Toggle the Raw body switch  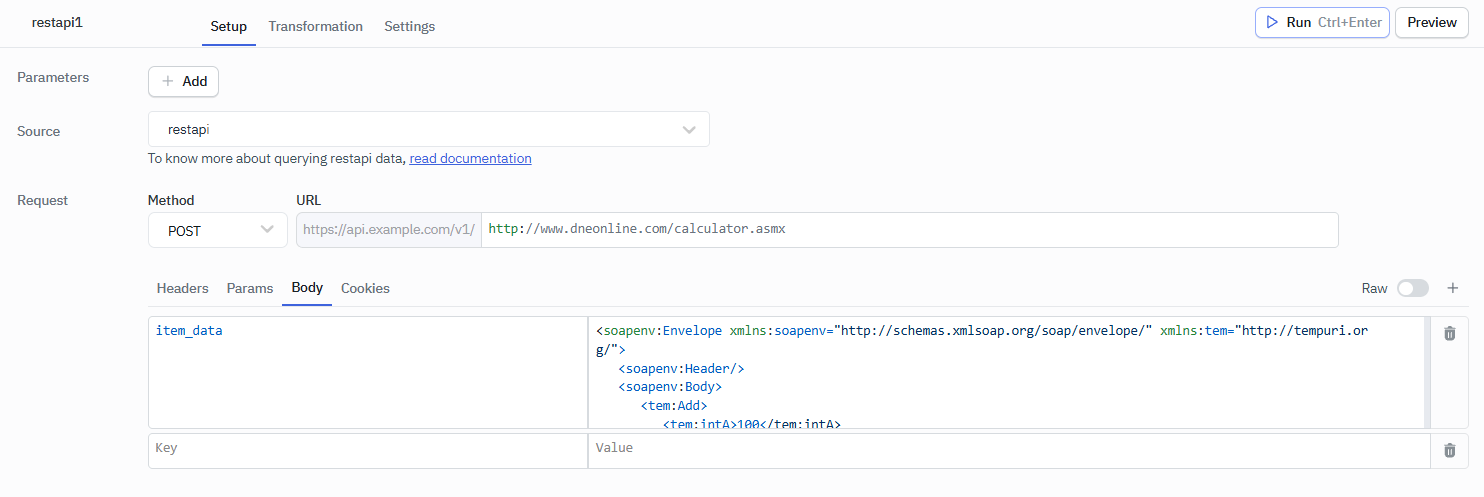1412,288
